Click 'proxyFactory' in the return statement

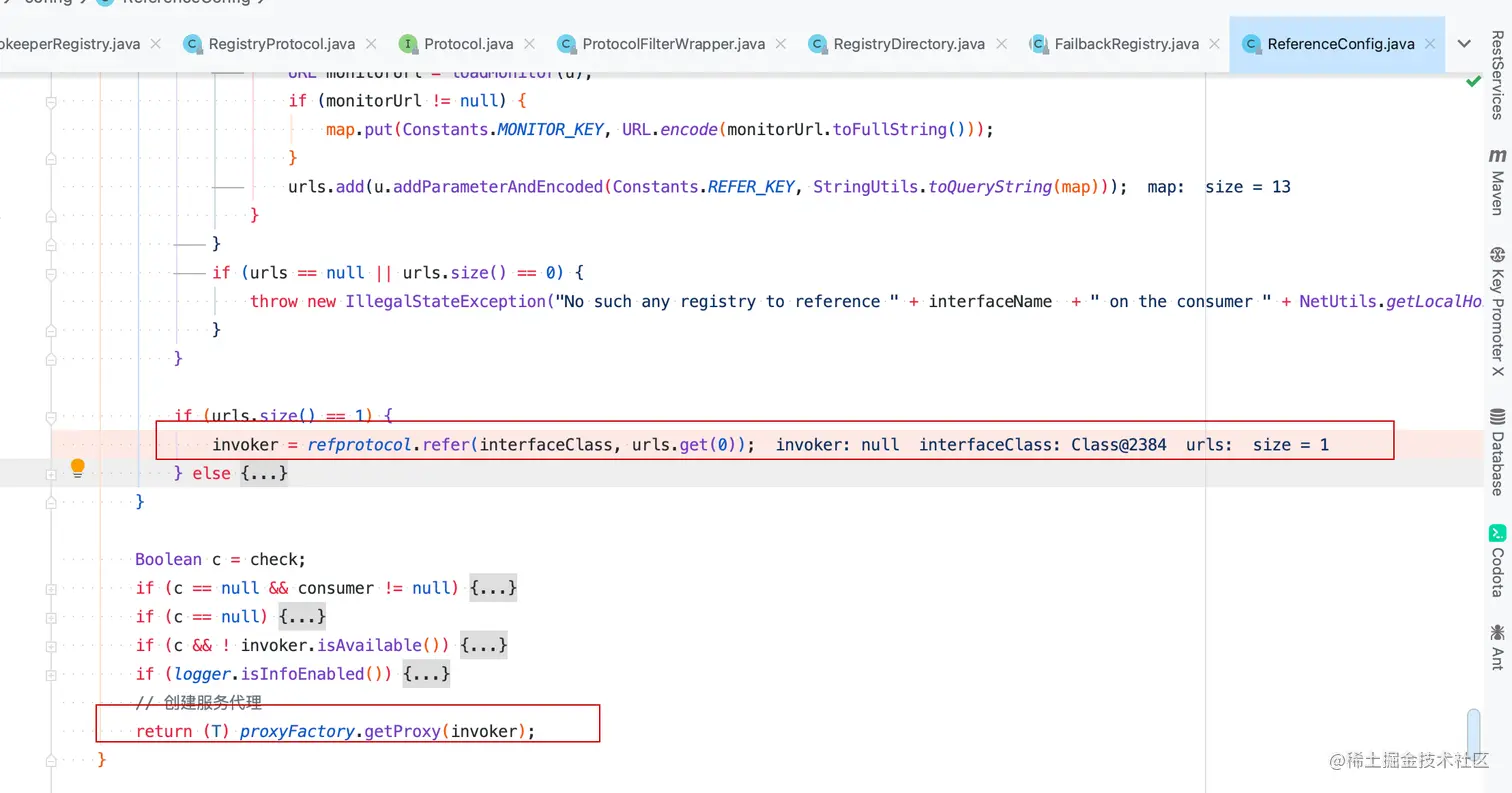coord(297,731)
